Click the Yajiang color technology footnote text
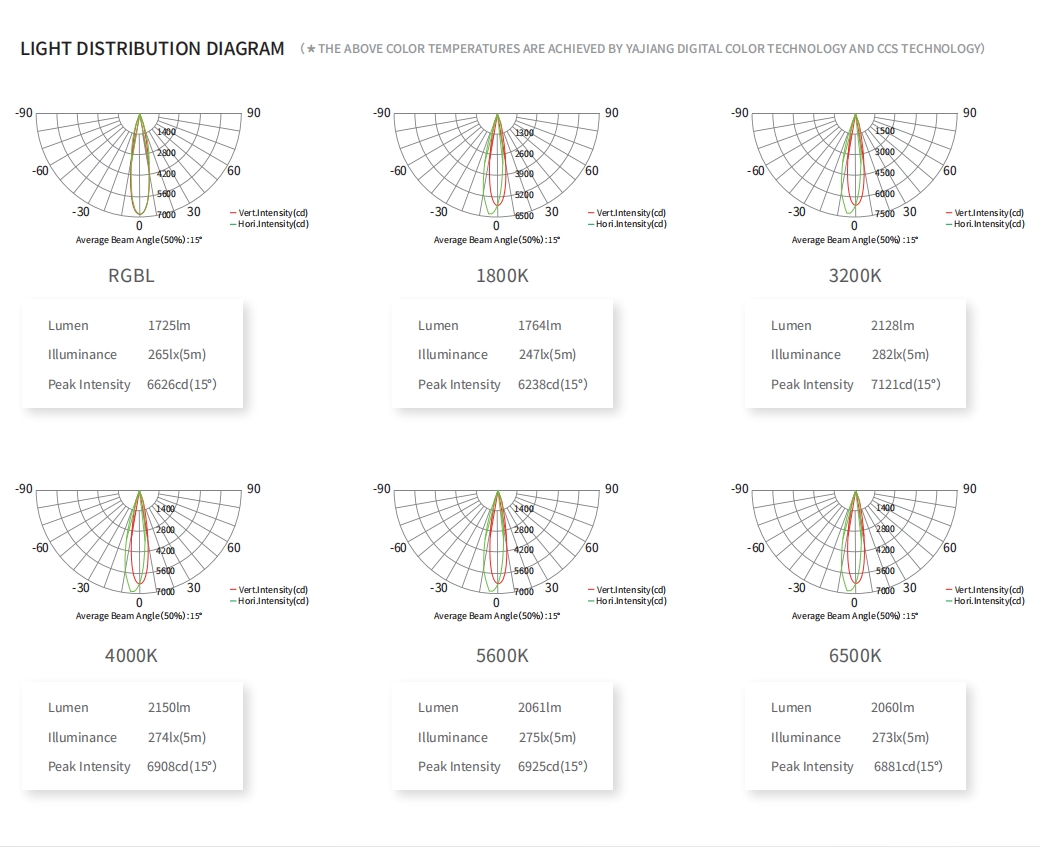This screenshot has width=1040, height=847. pyautogui.click(x=645, y=49)
